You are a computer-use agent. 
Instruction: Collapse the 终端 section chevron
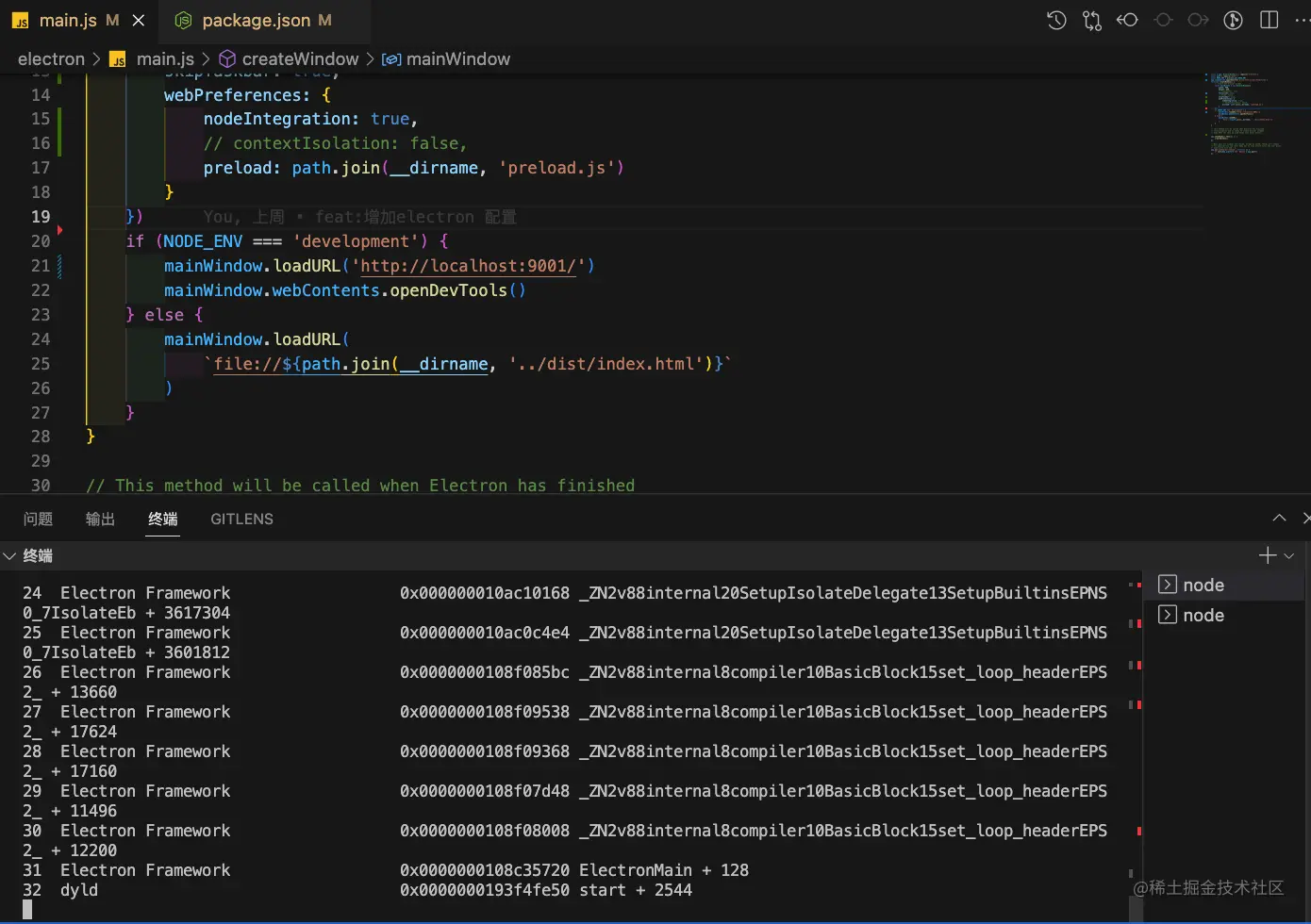point(10,556)
